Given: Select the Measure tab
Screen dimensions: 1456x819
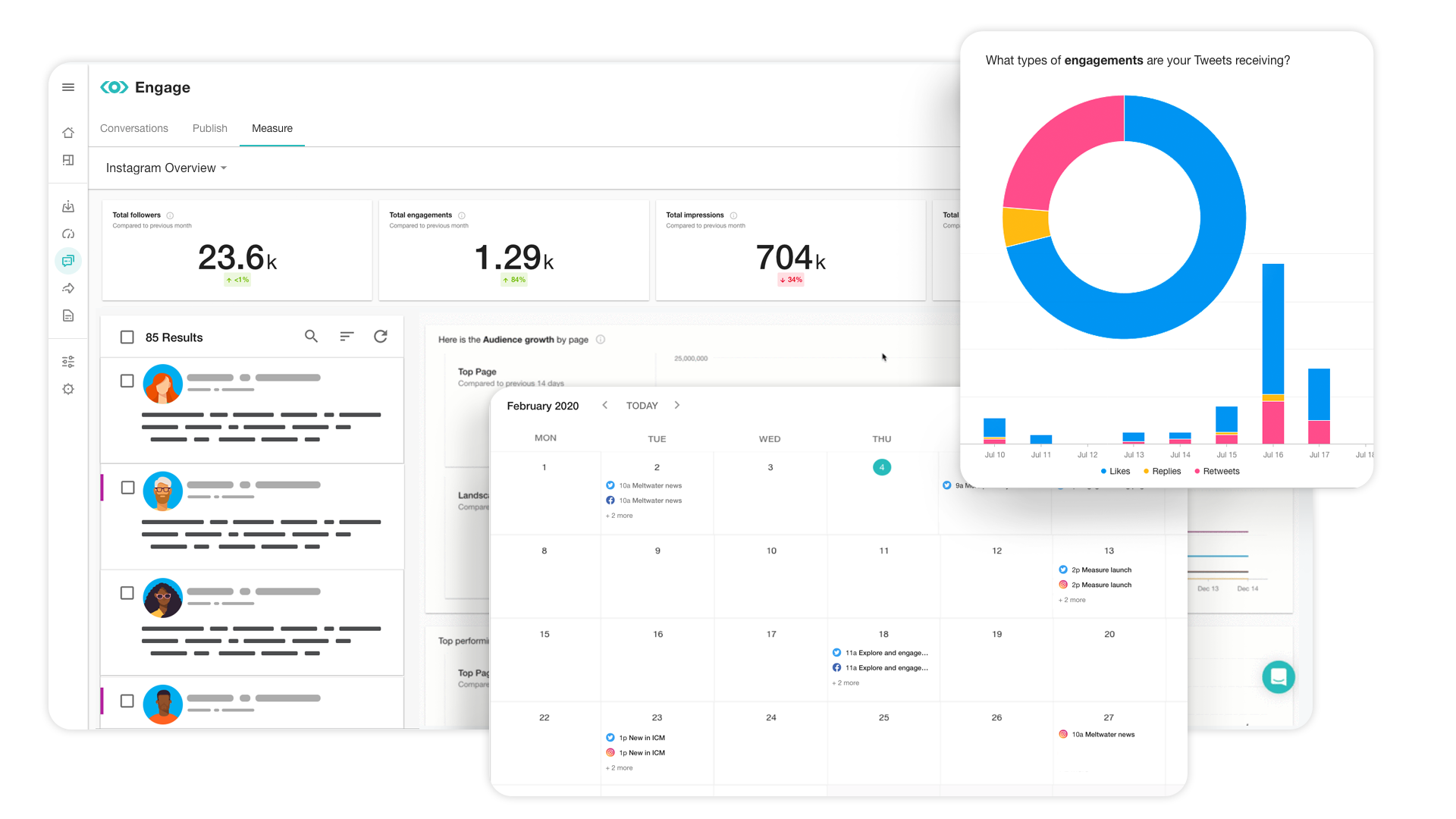Looking at the screenshot, I should tap(272, 128).
